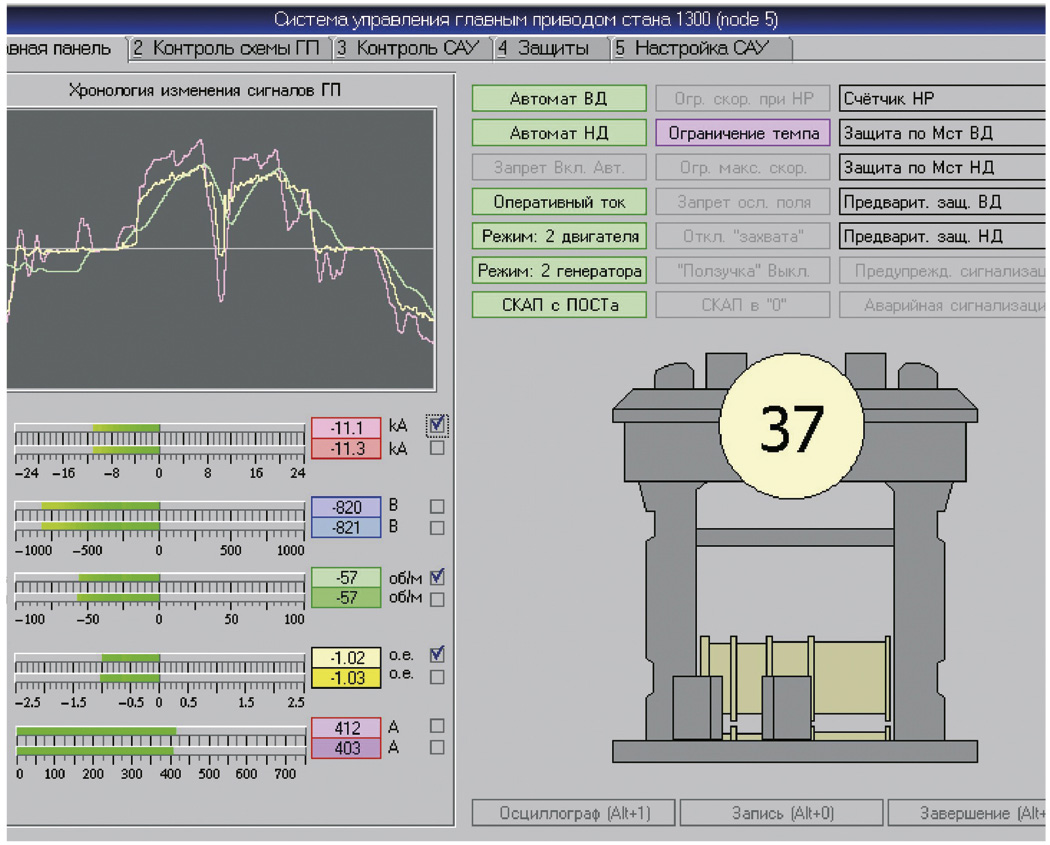Image resolution: width=1050 pixels, height=845 pixels.
Task: Tick the unchecked об/м checkbox
Action: click(437, 599)
